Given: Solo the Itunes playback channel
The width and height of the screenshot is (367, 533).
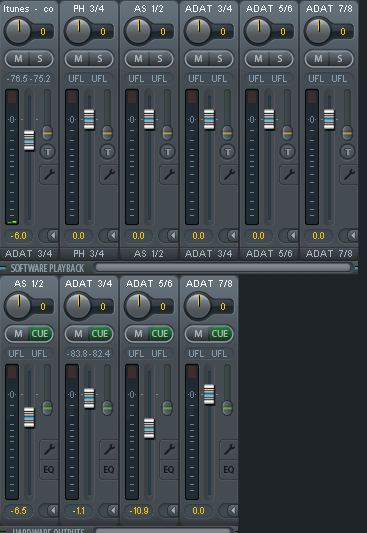Looking at the screenshot, I should point(40,59).
